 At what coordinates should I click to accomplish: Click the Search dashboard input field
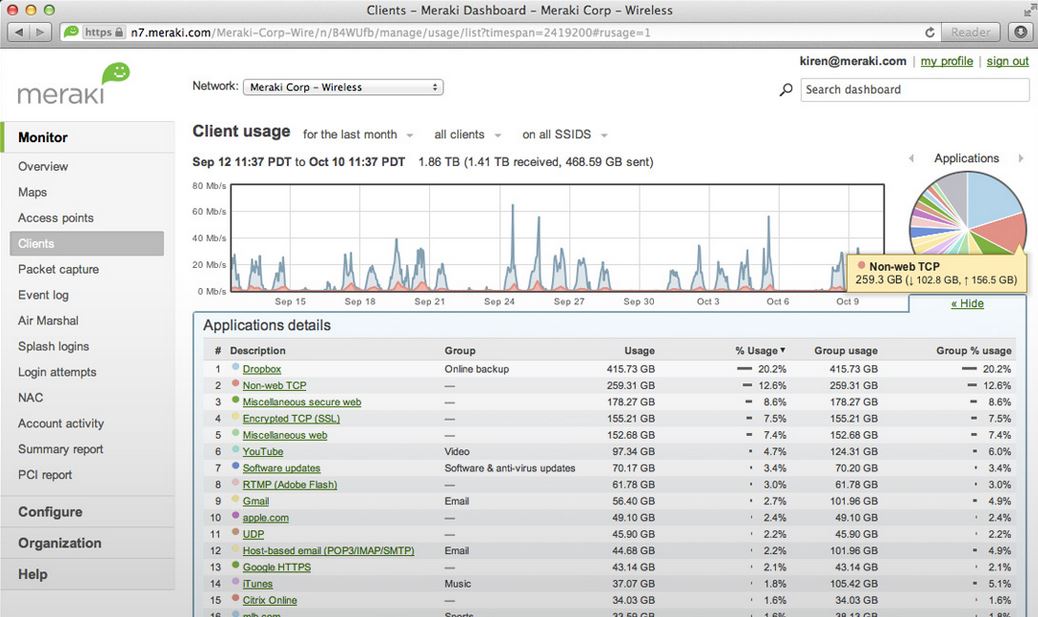point(915,89)
